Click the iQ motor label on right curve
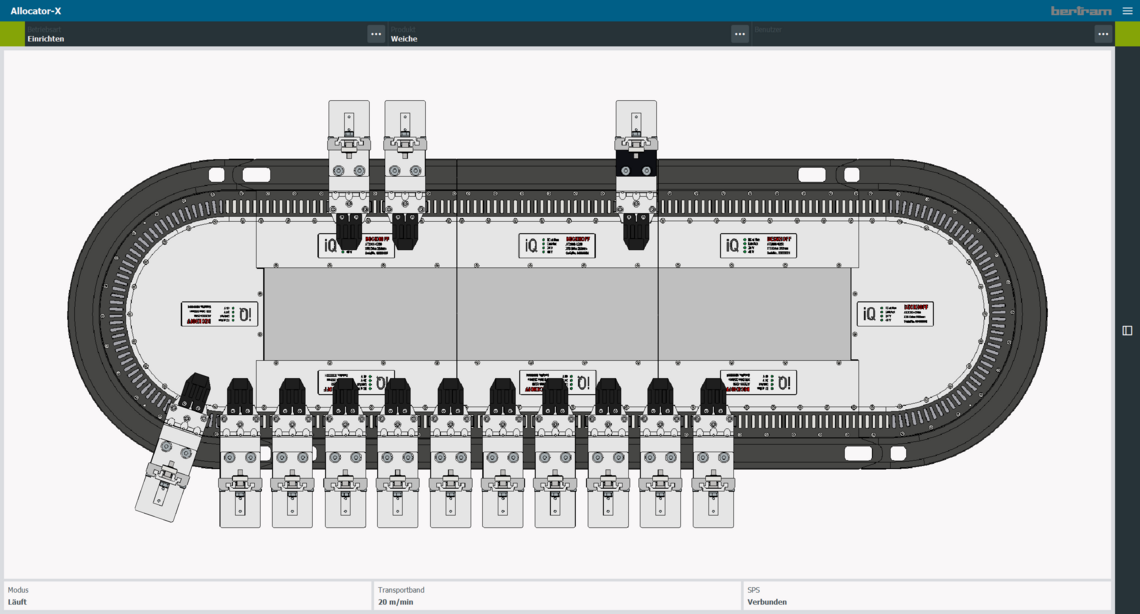The image size is (1140, 614). click(894, 314)
